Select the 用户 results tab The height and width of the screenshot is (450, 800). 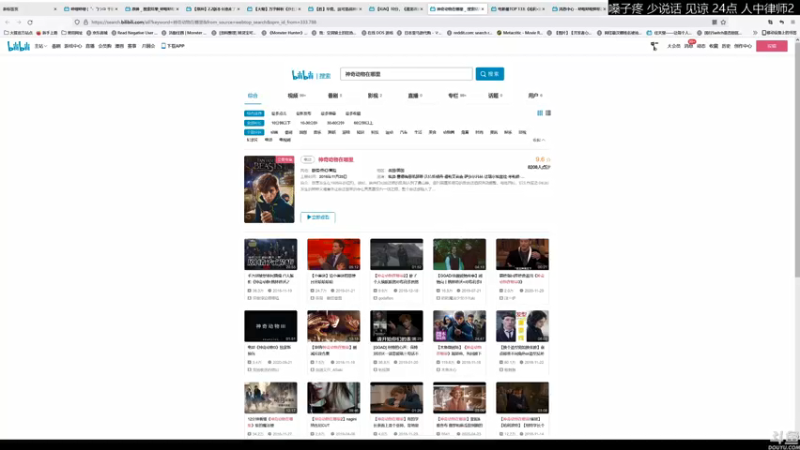[x=535, y=95]
